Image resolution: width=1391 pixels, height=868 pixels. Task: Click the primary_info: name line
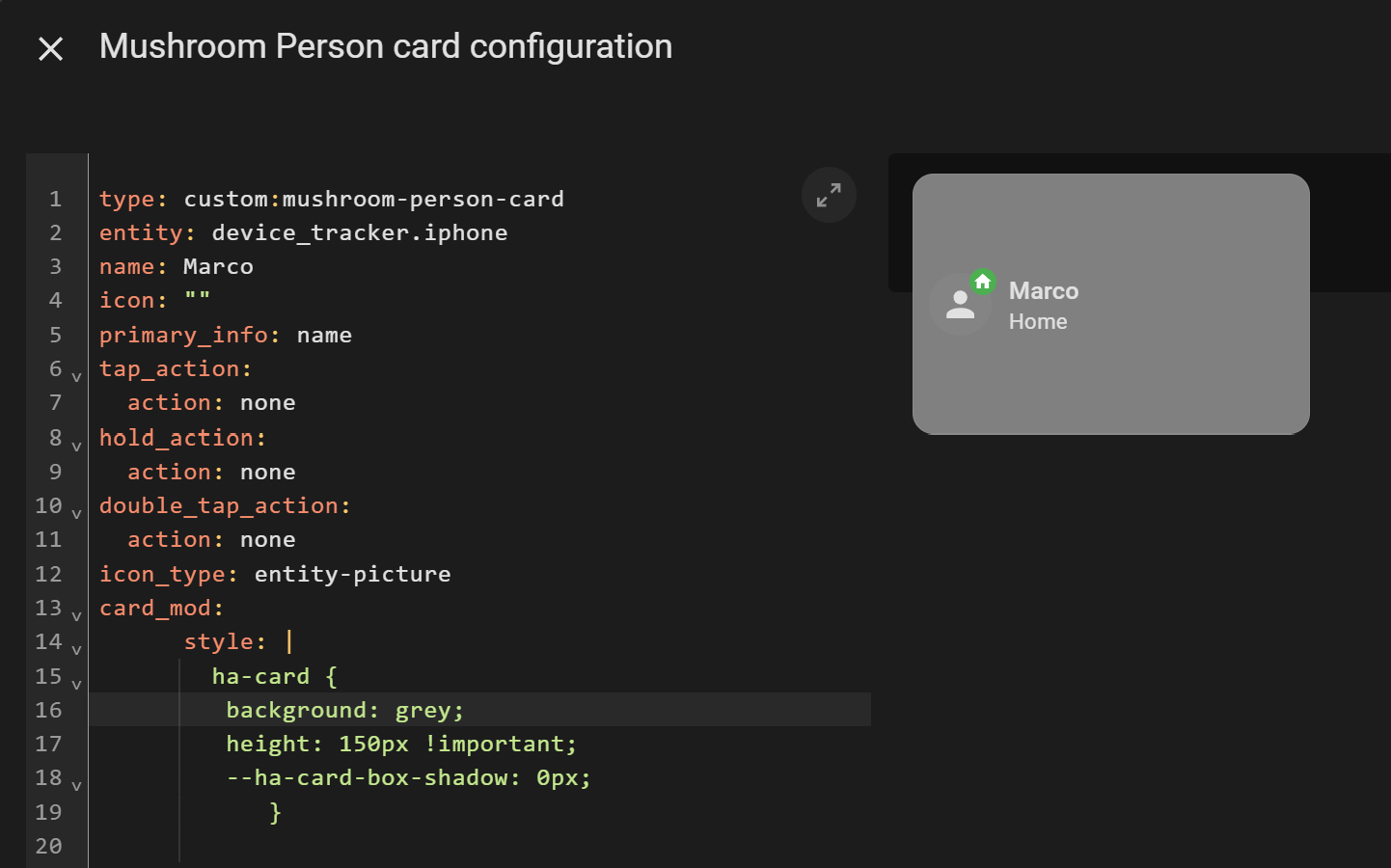[225, 335]
